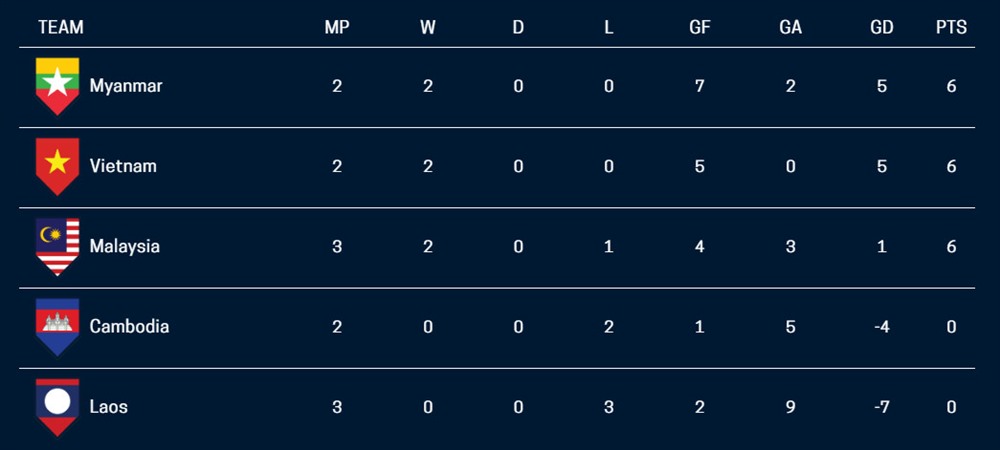The height and width of the screenshot is (450, 1000).
Task: Sort by the GF column header
Action: (700, 27)
